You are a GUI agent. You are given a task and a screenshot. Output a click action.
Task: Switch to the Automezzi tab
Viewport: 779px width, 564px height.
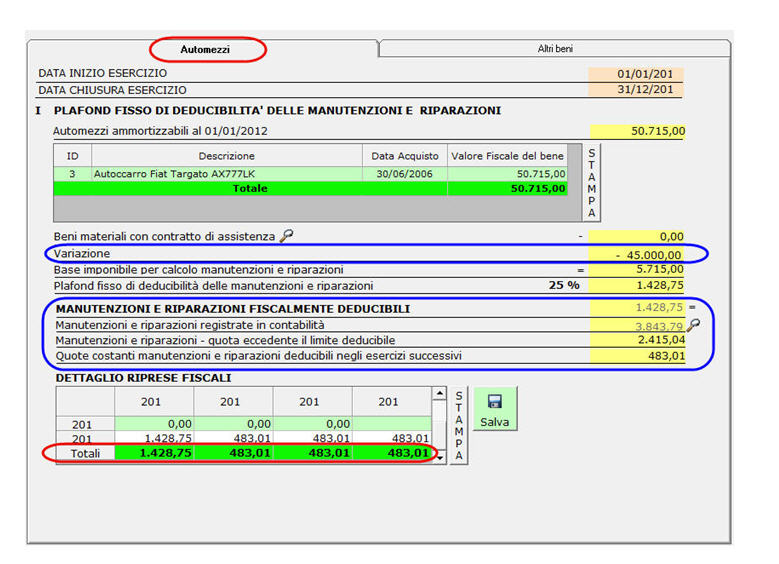pyautogui.click(x=205, y=49)
